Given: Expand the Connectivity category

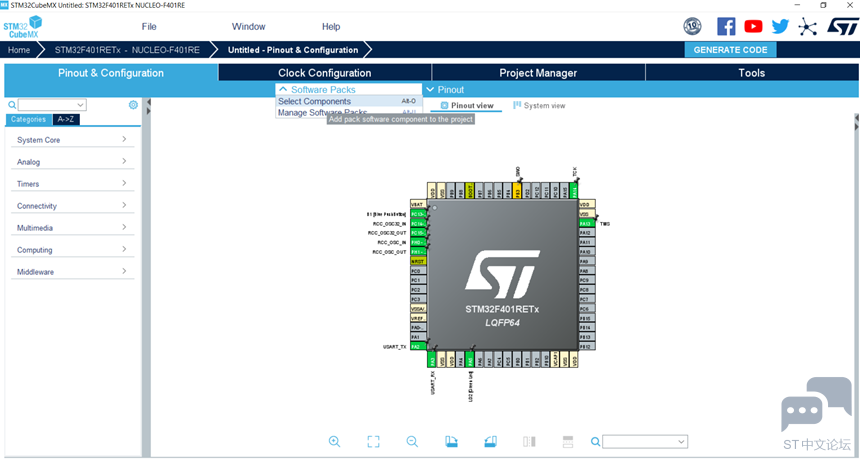Looking at the screenshot, I should 72,206.
